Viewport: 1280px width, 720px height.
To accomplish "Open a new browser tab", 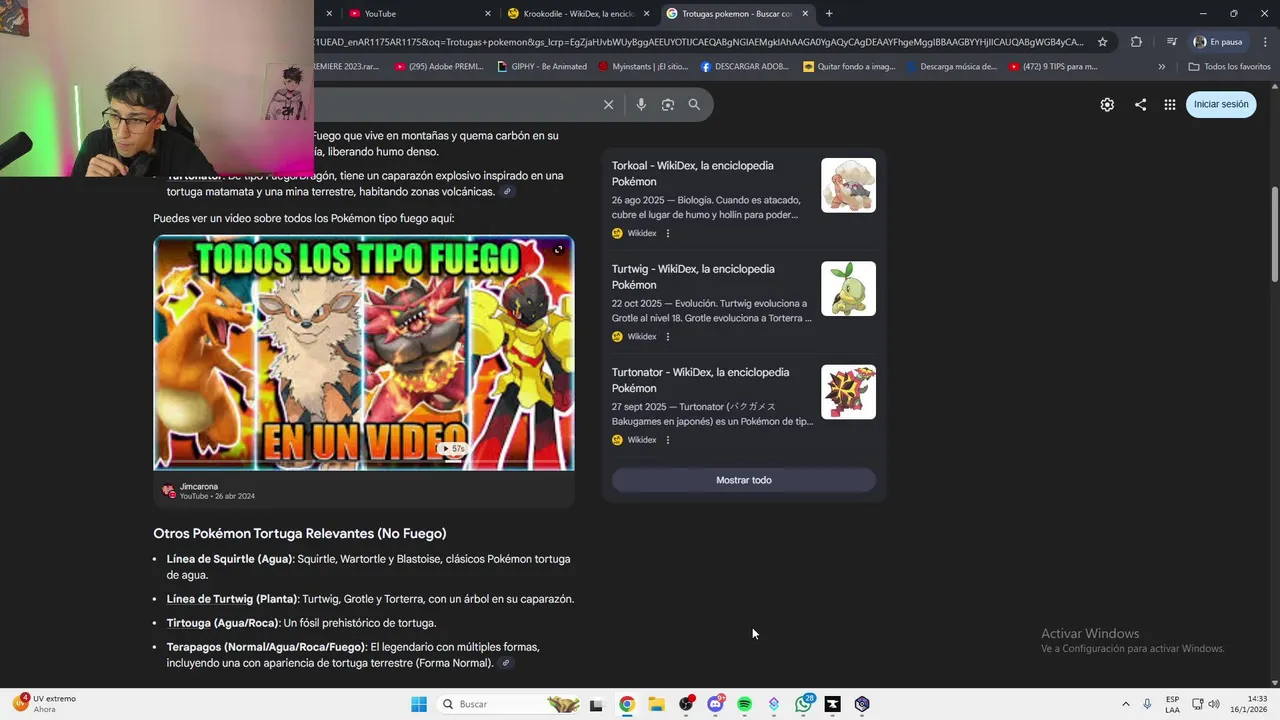I will 829,14.
